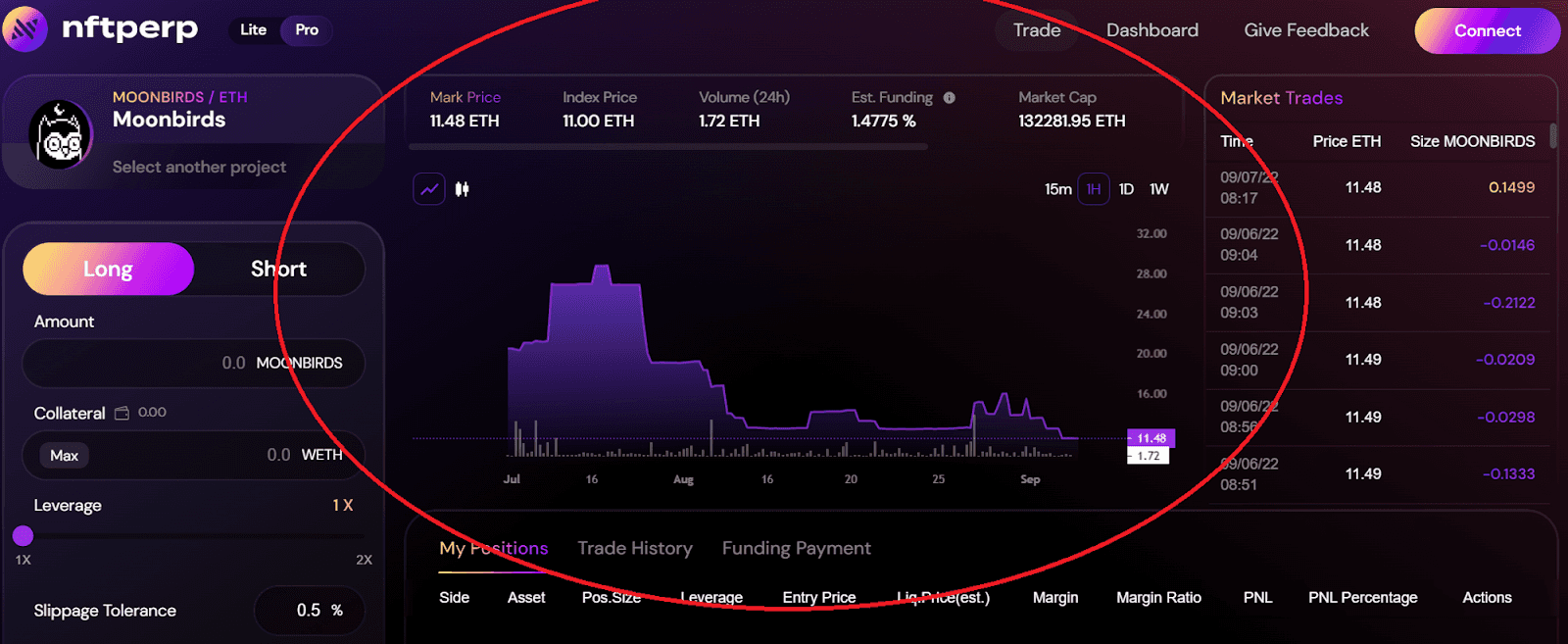Click the 2X leverage maximum label
1568x644 pixels.
(x=364, y=560)
